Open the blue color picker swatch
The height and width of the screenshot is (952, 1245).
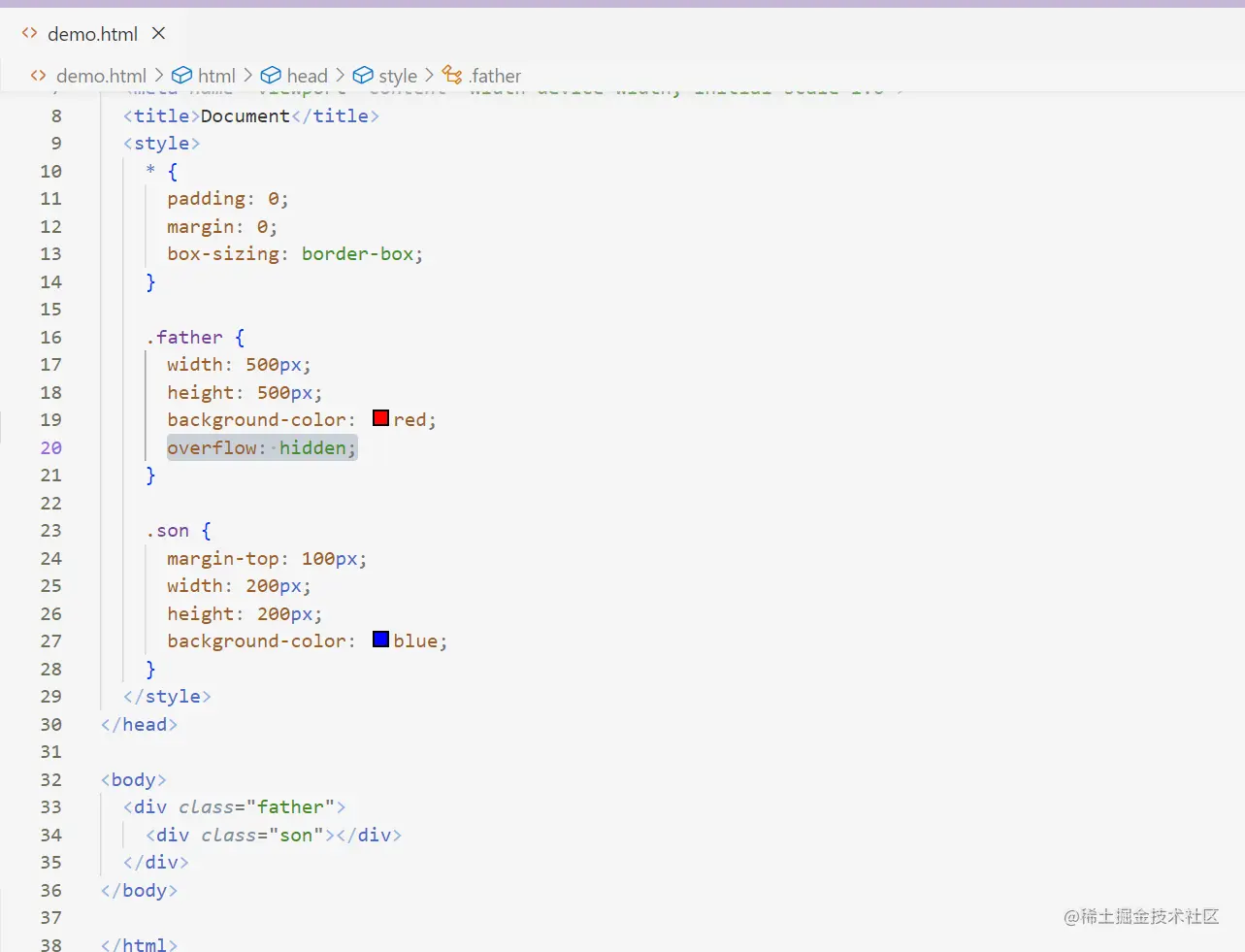[380, 640]
